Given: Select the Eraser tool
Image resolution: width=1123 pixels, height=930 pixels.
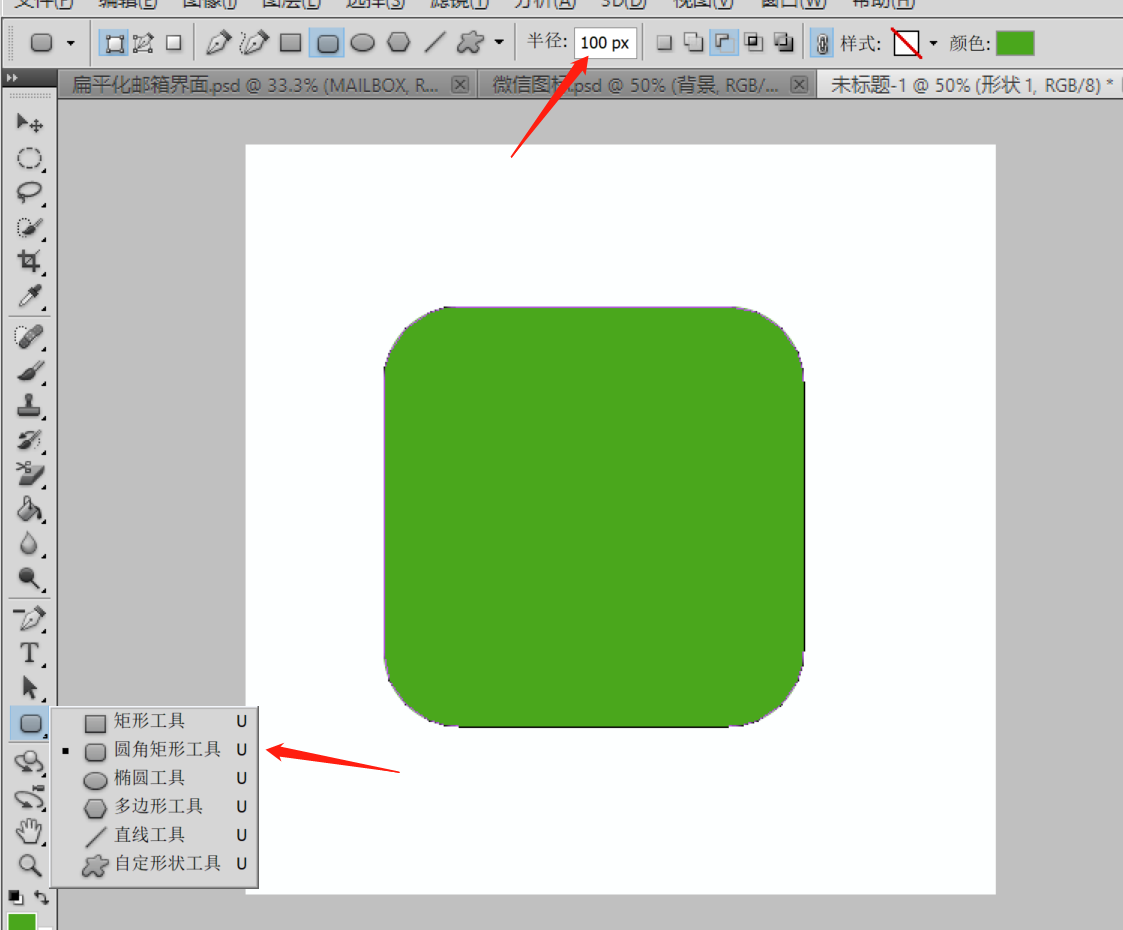Looking at the screenshot, I should pyautogui.click(x=29, y=475).
